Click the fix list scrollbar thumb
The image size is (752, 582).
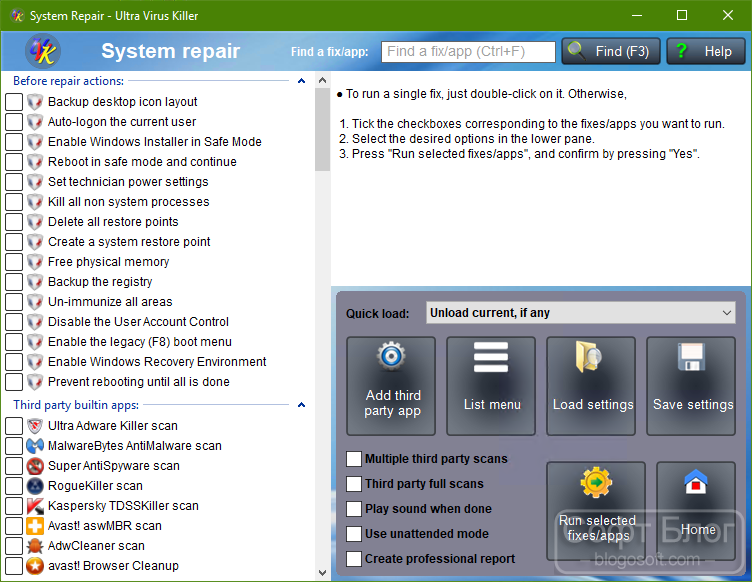(322, 129)
